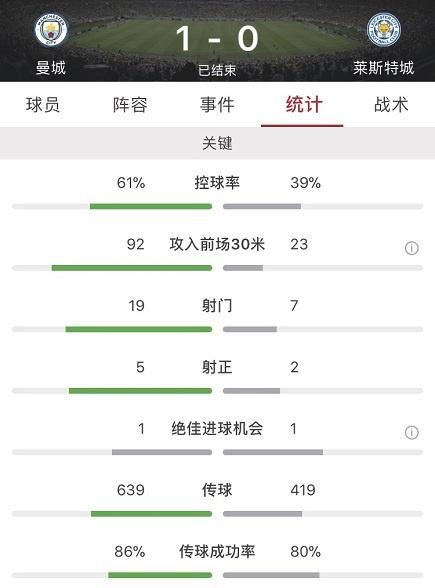This screenshot has height=588, width=435.
Task: Open info icon beside 攻入前场30米
Action: pyautogui.click(x=411, y=248)
